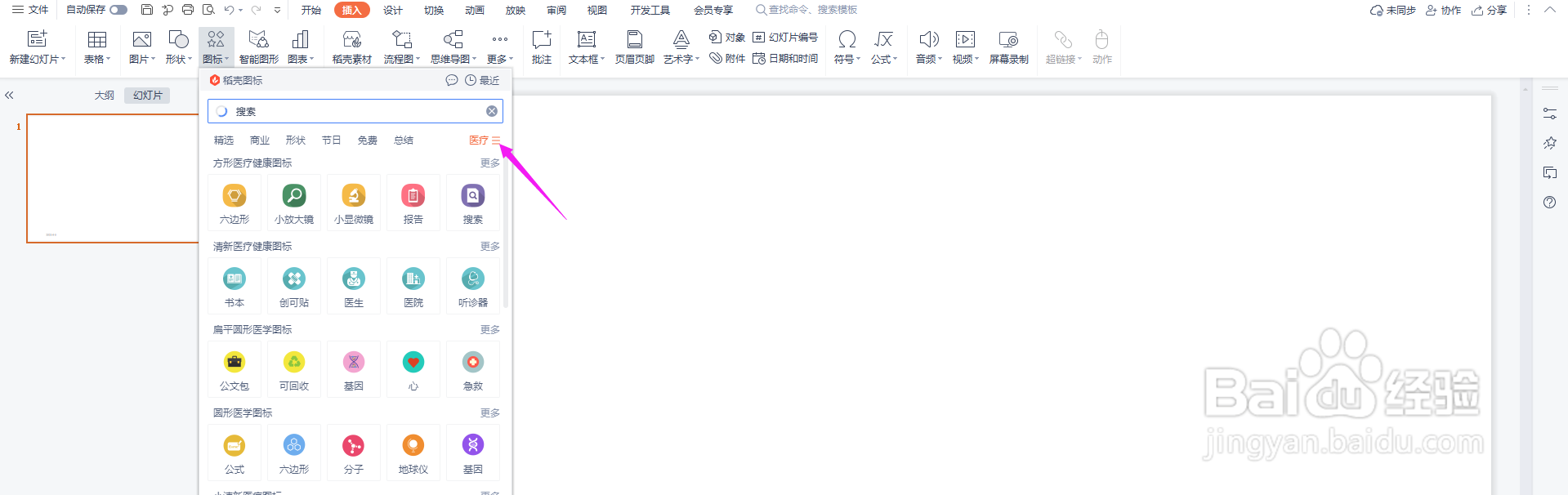Insert the 报告 report icon
Image resolution: width=1568 pixels, height=495 pixels.
(x=413, y=203)
